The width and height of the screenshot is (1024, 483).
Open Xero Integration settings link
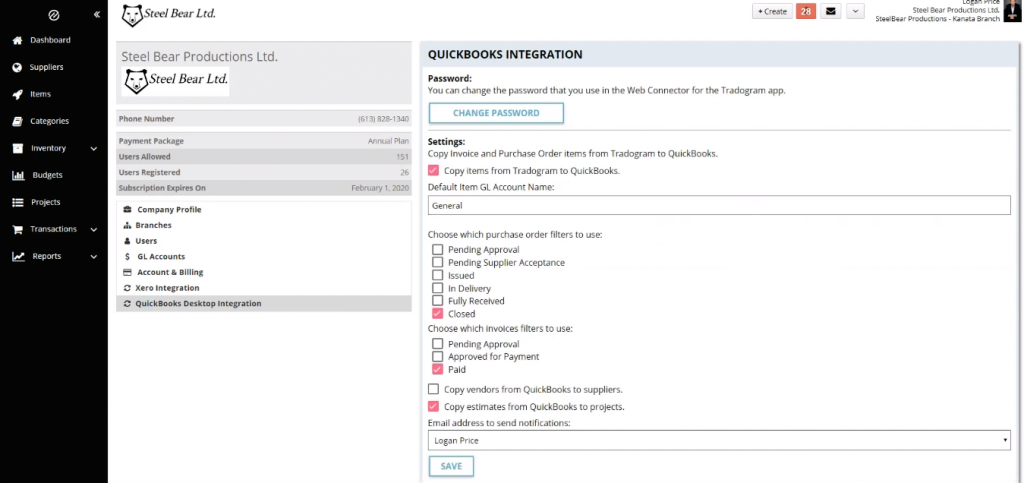pos(167,288)
